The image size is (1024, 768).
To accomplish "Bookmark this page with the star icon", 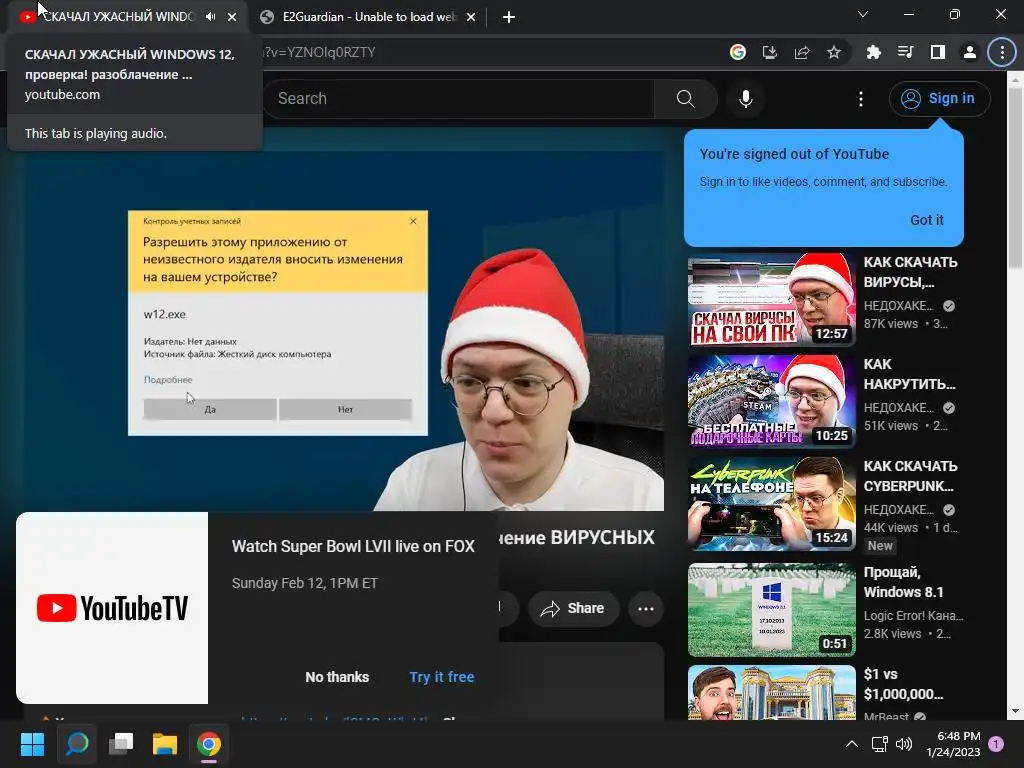I will tap(834, 52).
